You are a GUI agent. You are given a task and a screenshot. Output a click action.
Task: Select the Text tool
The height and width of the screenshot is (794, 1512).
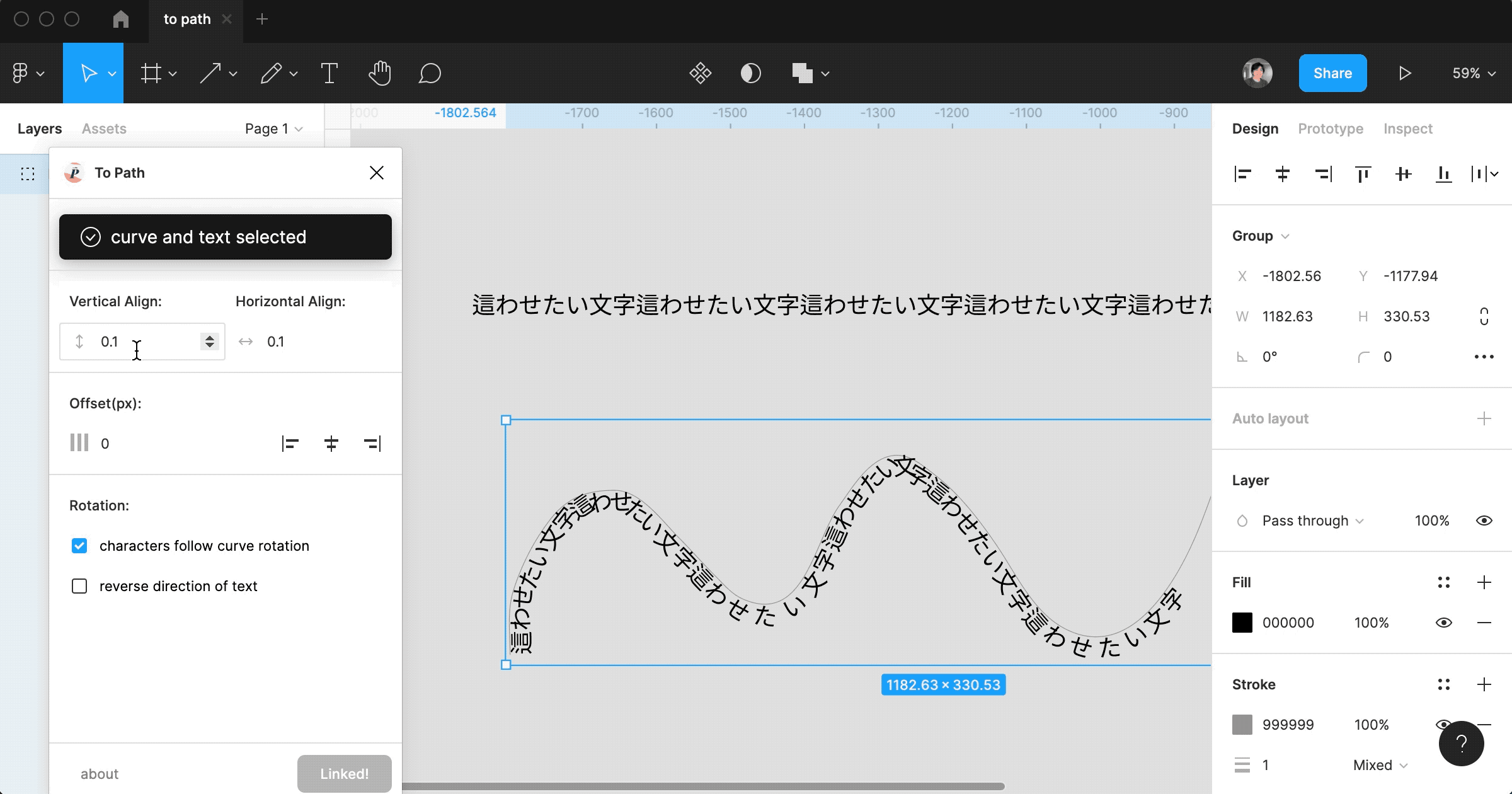329,72
